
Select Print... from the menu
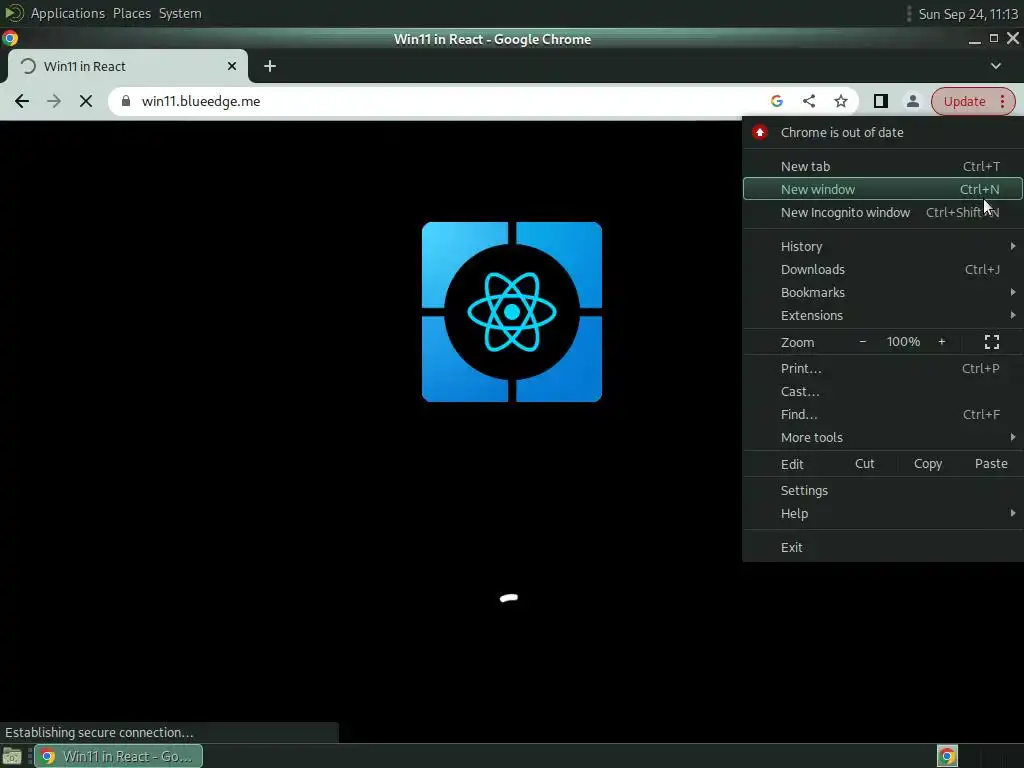pos(883,368)
